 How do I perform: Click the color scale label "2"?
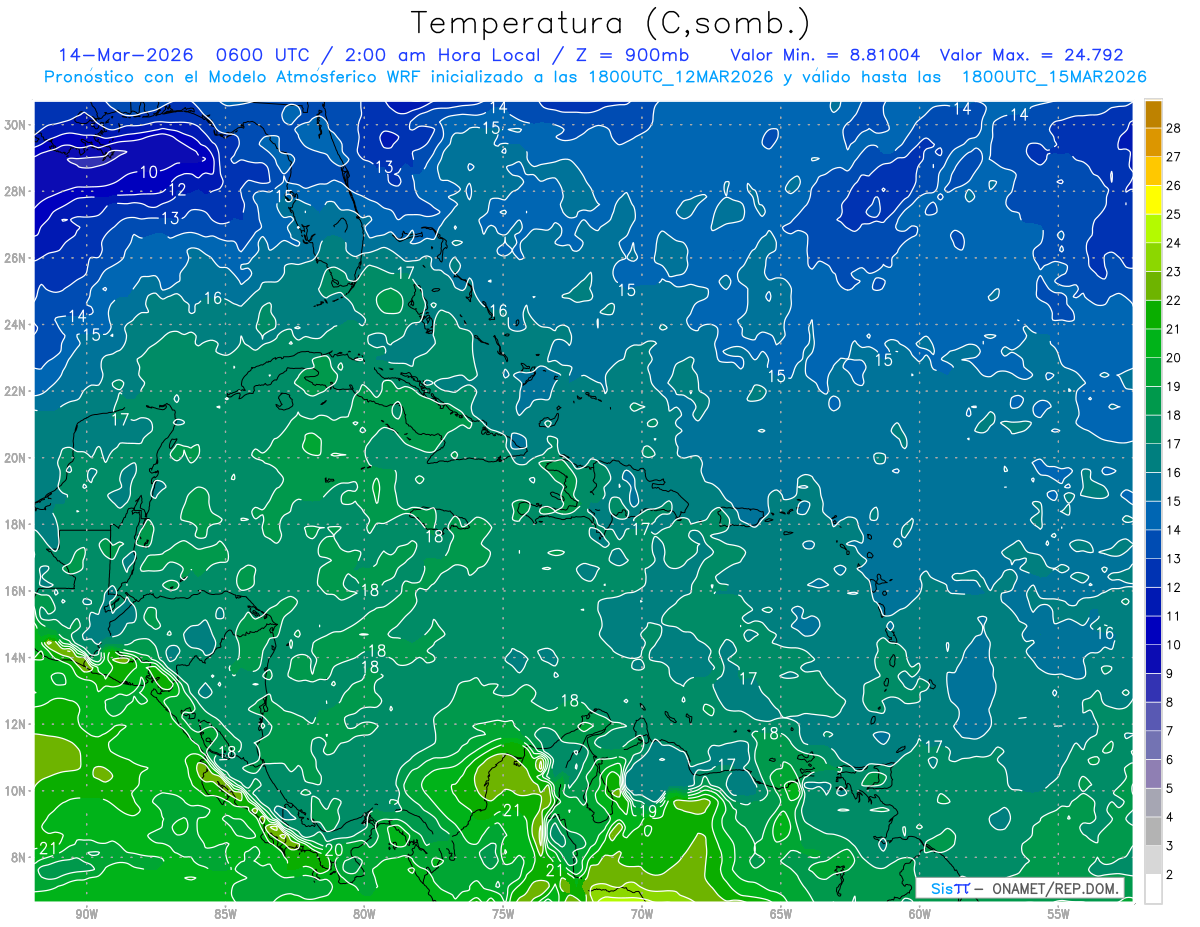(1170, 874)
